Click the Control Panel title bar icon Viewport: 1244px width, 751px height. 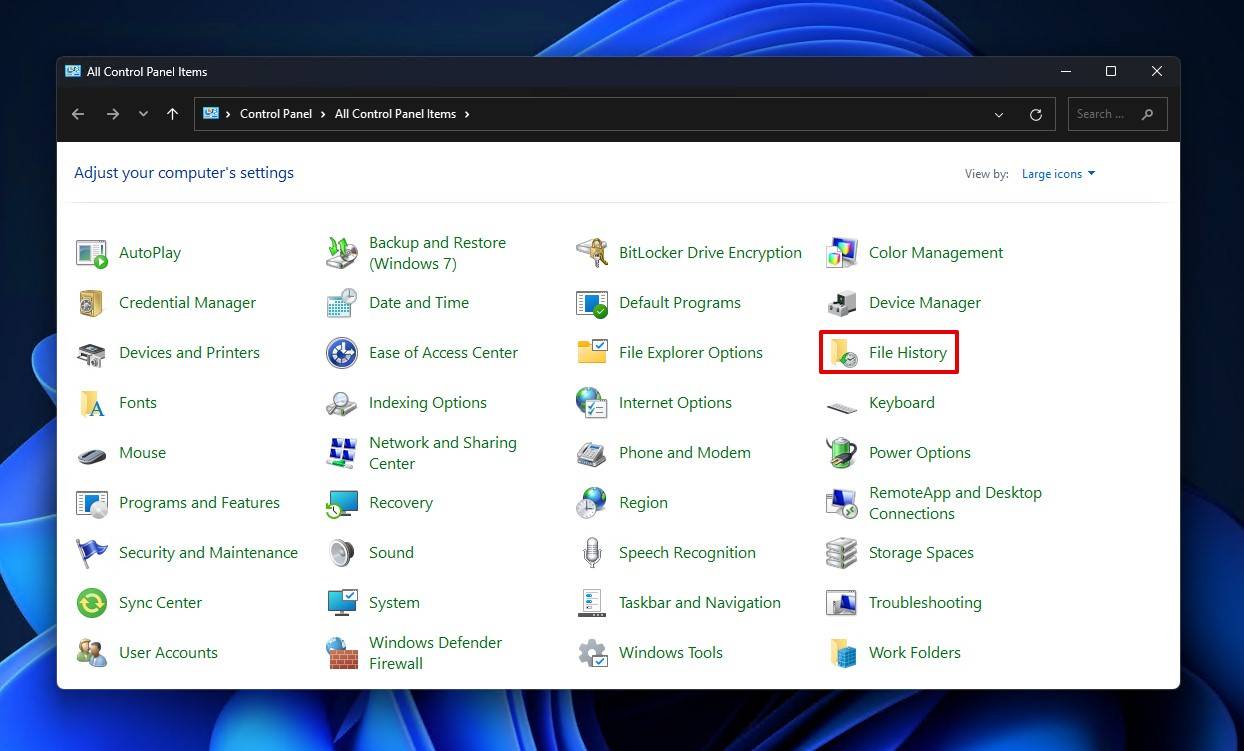coord(73,72)
